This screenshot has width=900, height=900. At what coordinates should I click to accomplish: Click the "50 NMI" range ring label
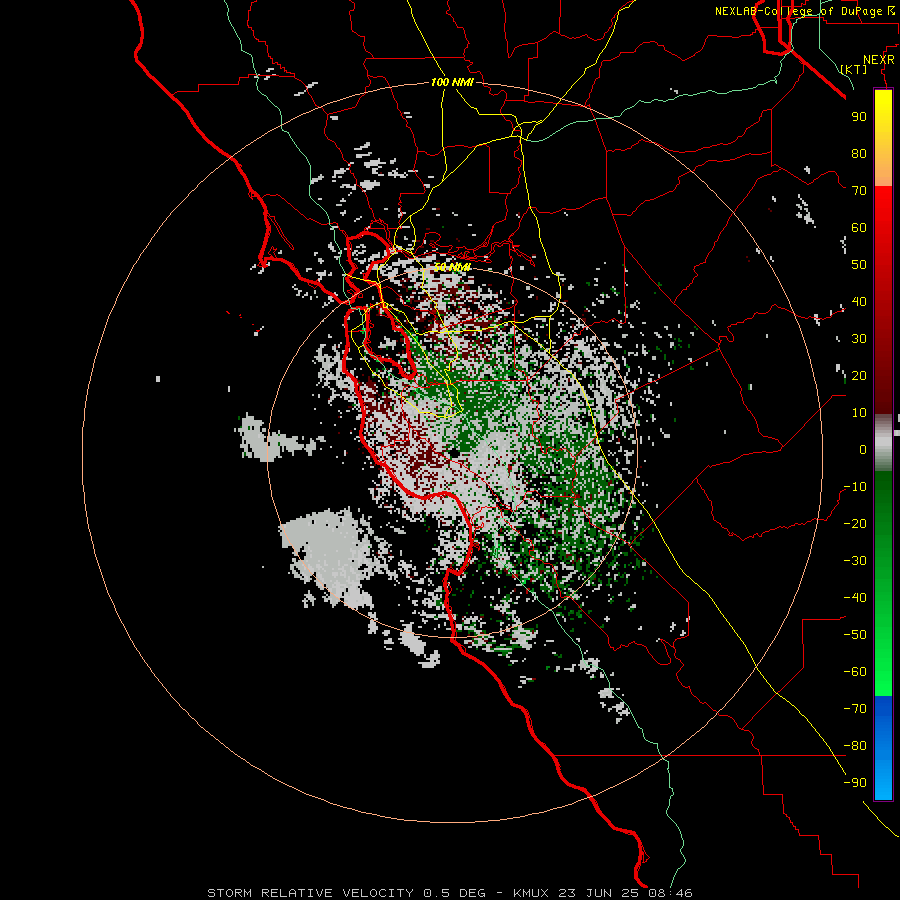pos(452,267)
